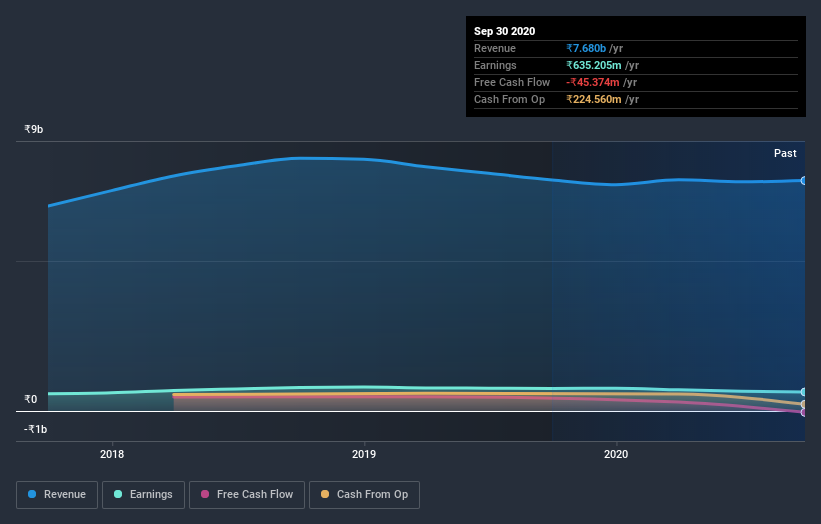Click the ₹7.680b revenue value
The image size is (821, 524).
click(586, 48)
